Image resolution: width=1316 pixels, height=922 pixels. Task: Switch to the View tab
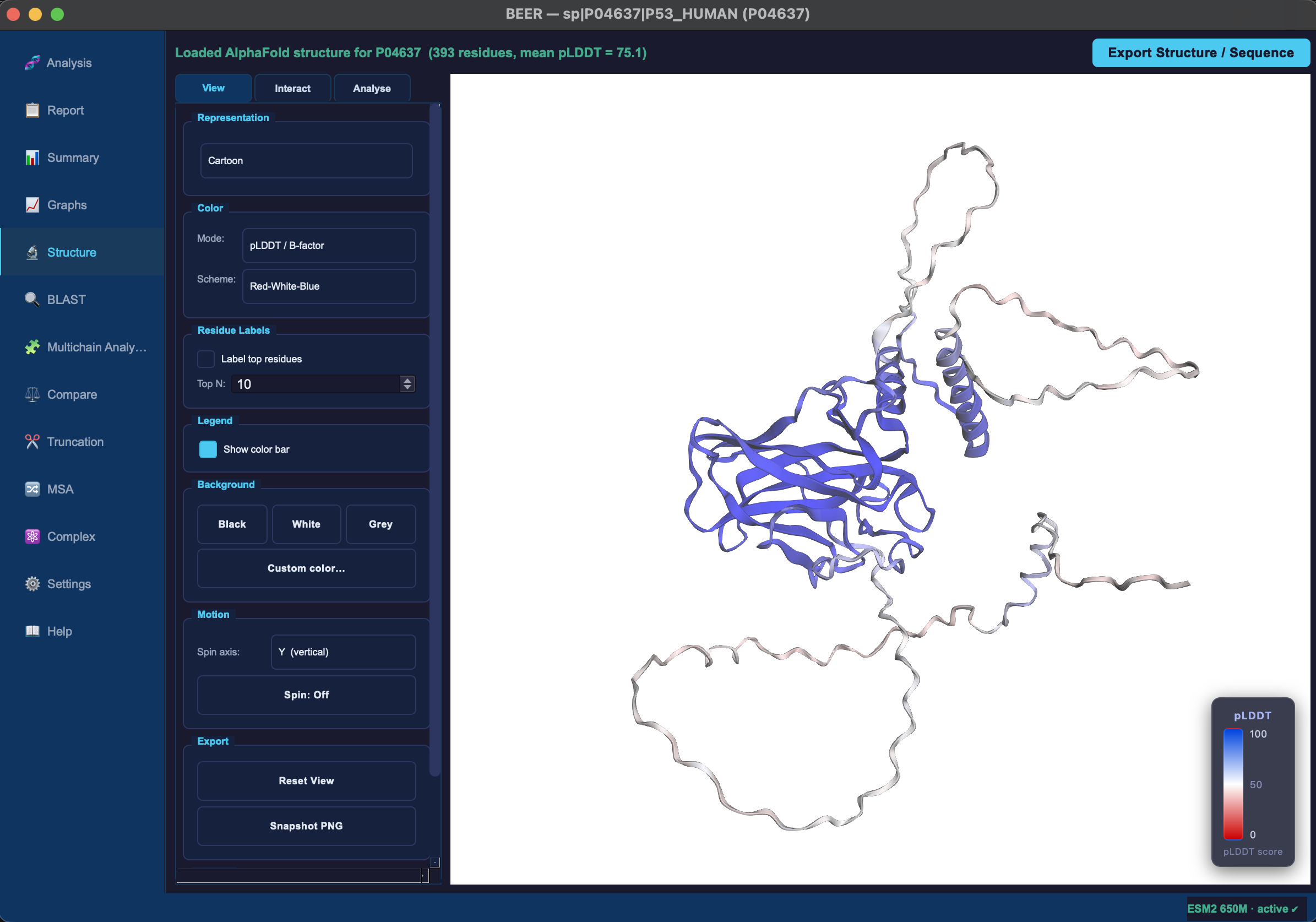[213, 88]
